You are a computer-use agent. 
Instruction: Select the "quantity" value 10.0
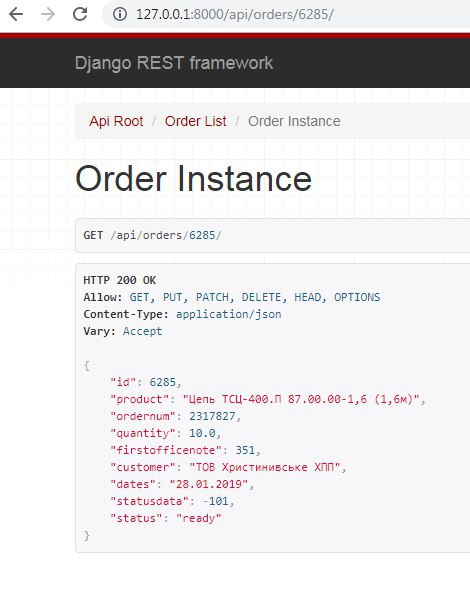202,433
